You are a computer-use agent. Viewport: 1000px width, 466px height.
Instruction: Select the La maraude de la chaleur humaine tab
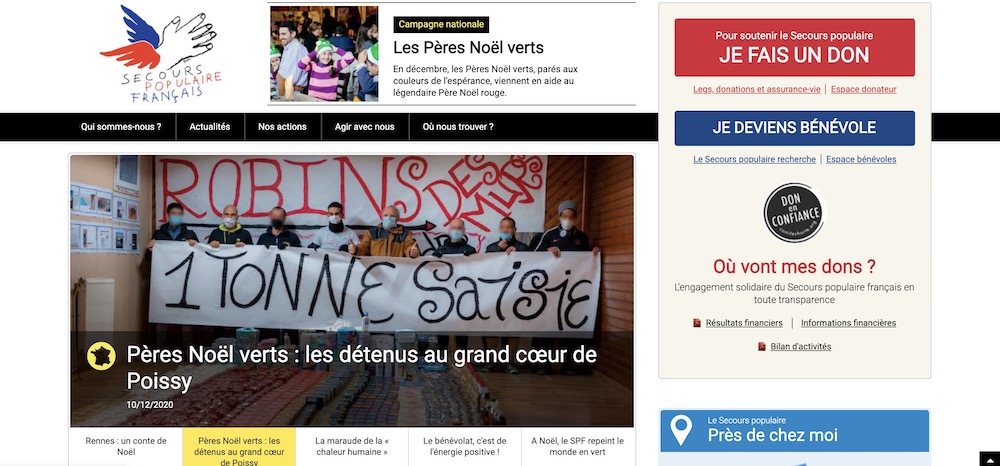[x=352, y=446]
